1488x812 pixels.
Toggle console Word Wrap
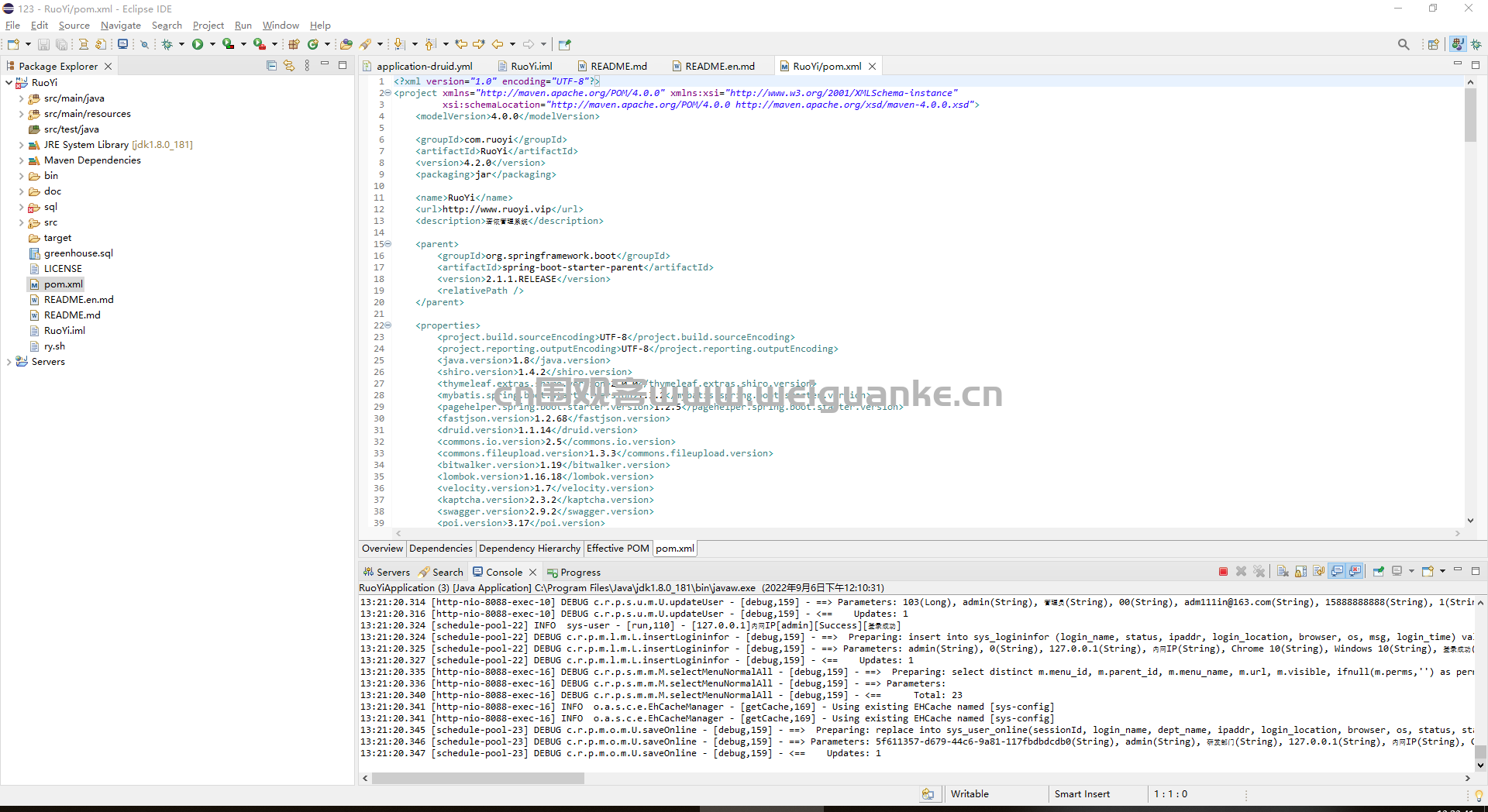(1319, 572)
